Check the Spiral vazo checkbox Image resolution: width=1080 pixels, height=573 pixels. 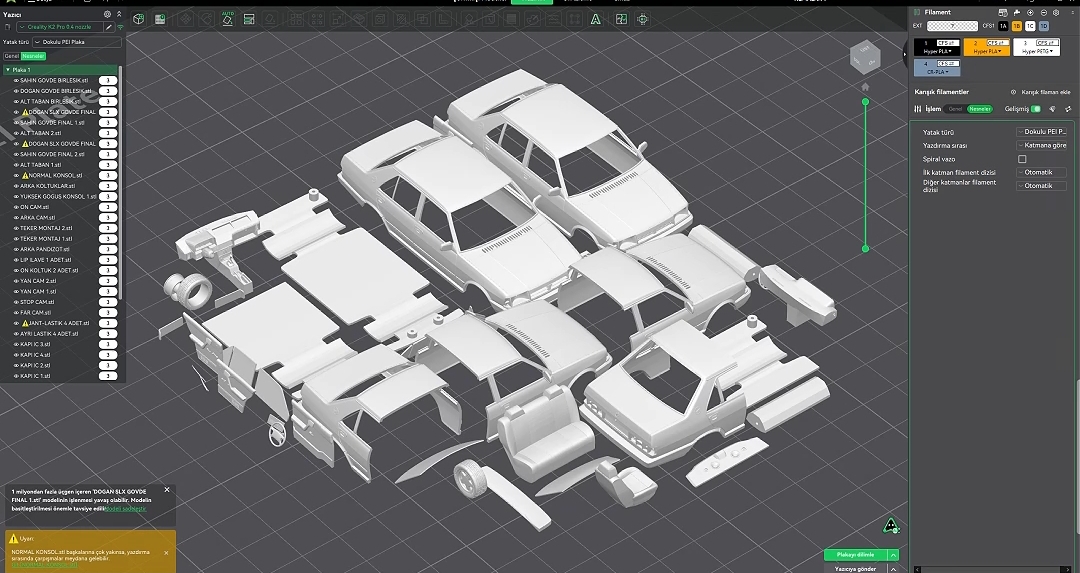pos(1022,159)
